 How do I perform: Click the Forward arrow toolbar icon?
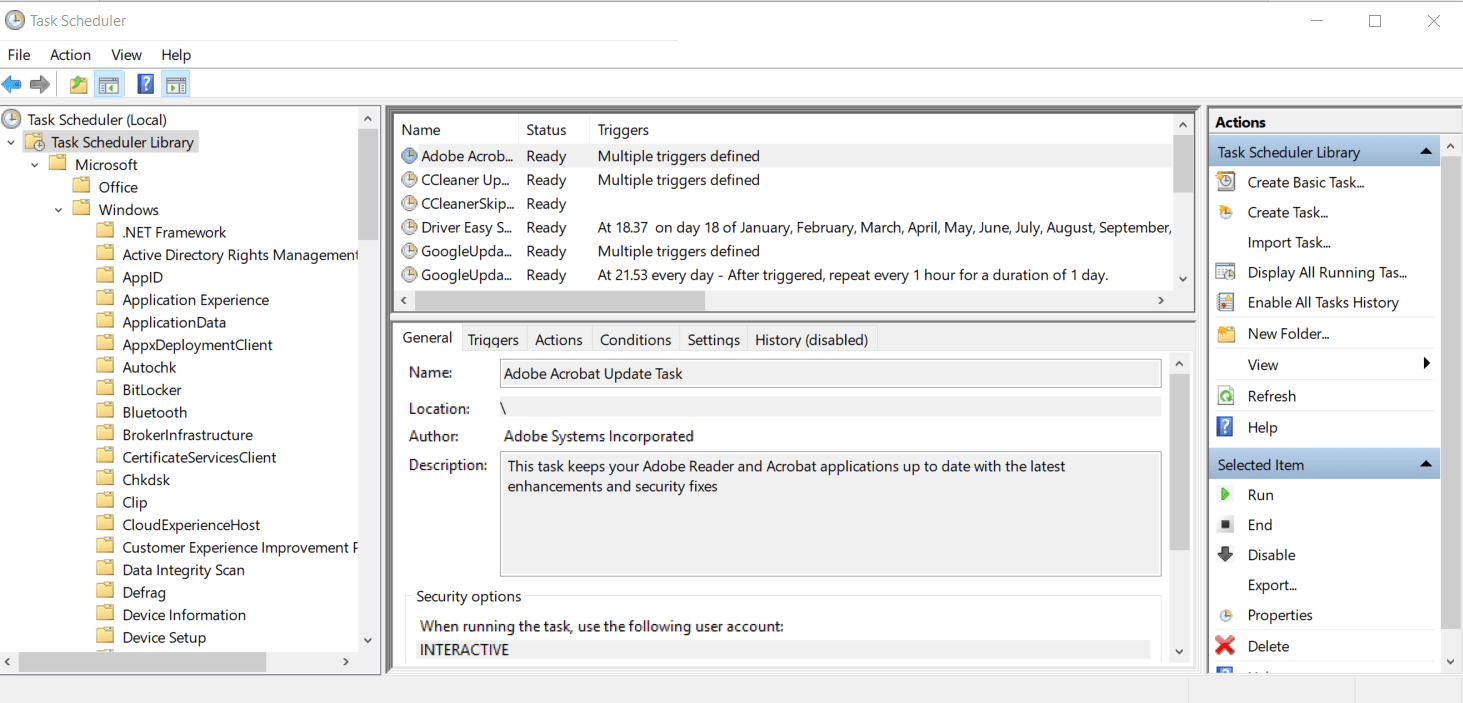pos(40,85)
